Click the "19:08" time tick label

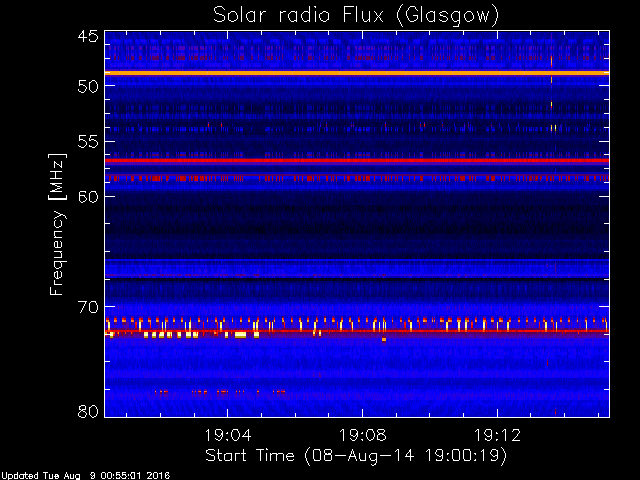363,435
